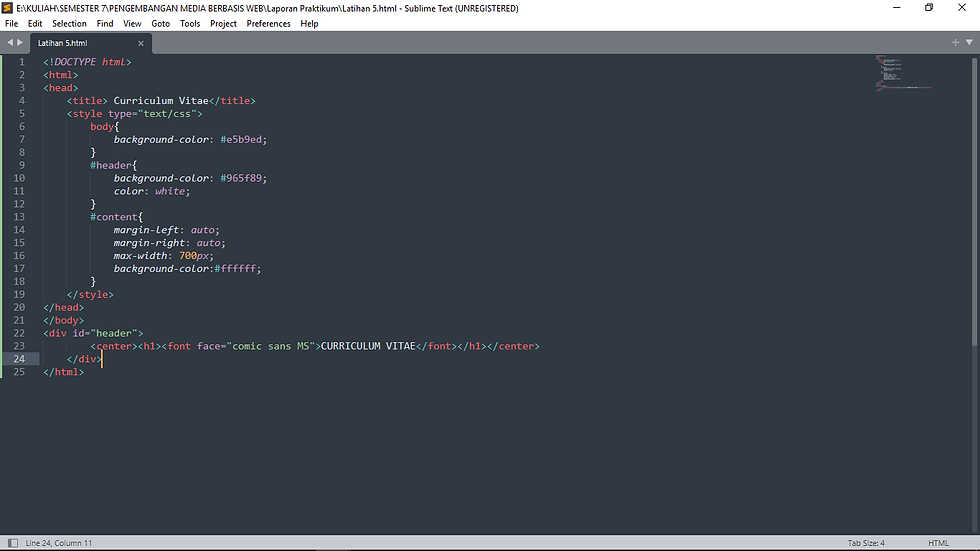
Task: Open the tab list dropdown arrow
Action: pos(969,42)
